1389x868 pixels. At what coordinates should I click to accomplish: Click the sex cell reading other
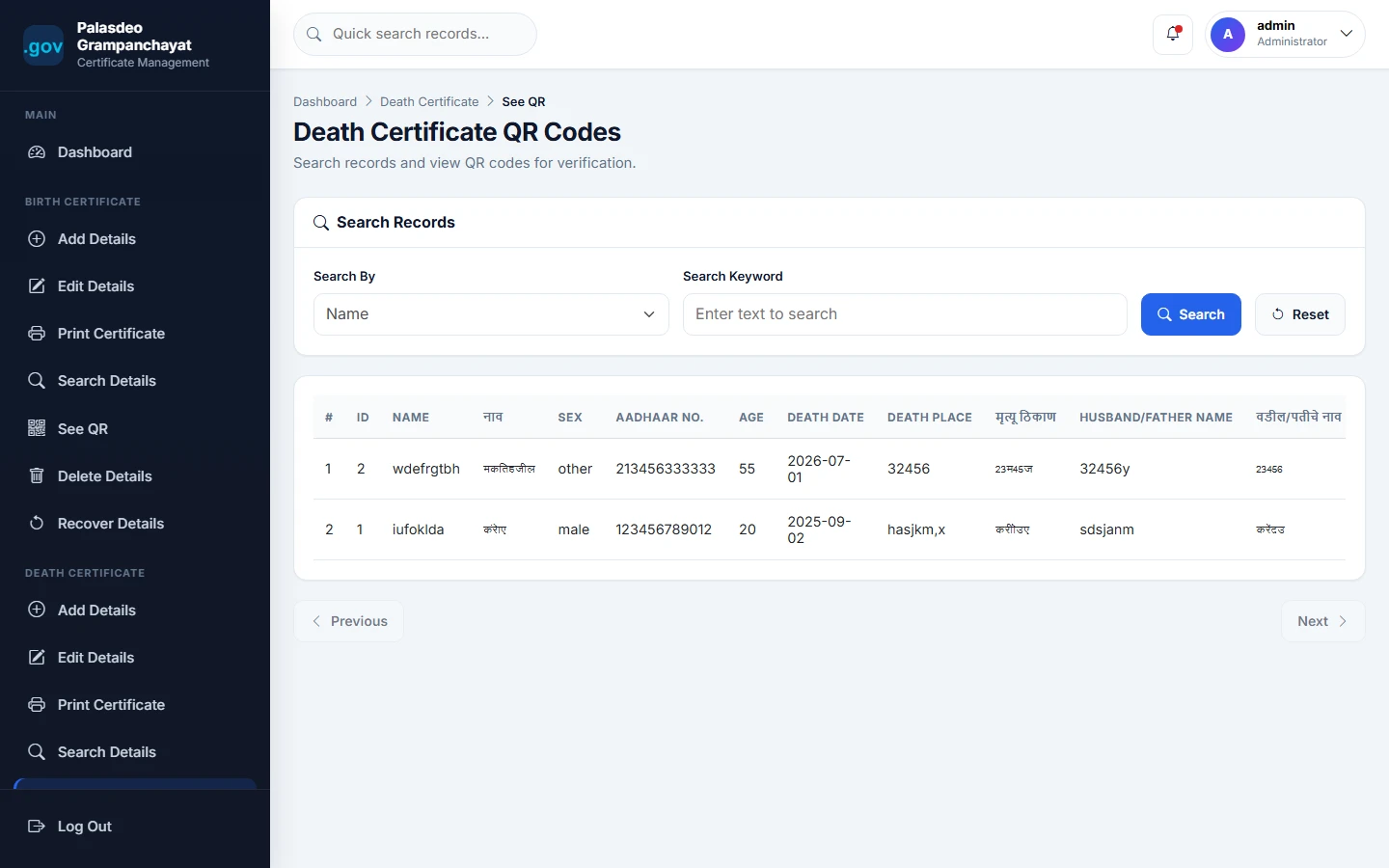coord(575,469)
